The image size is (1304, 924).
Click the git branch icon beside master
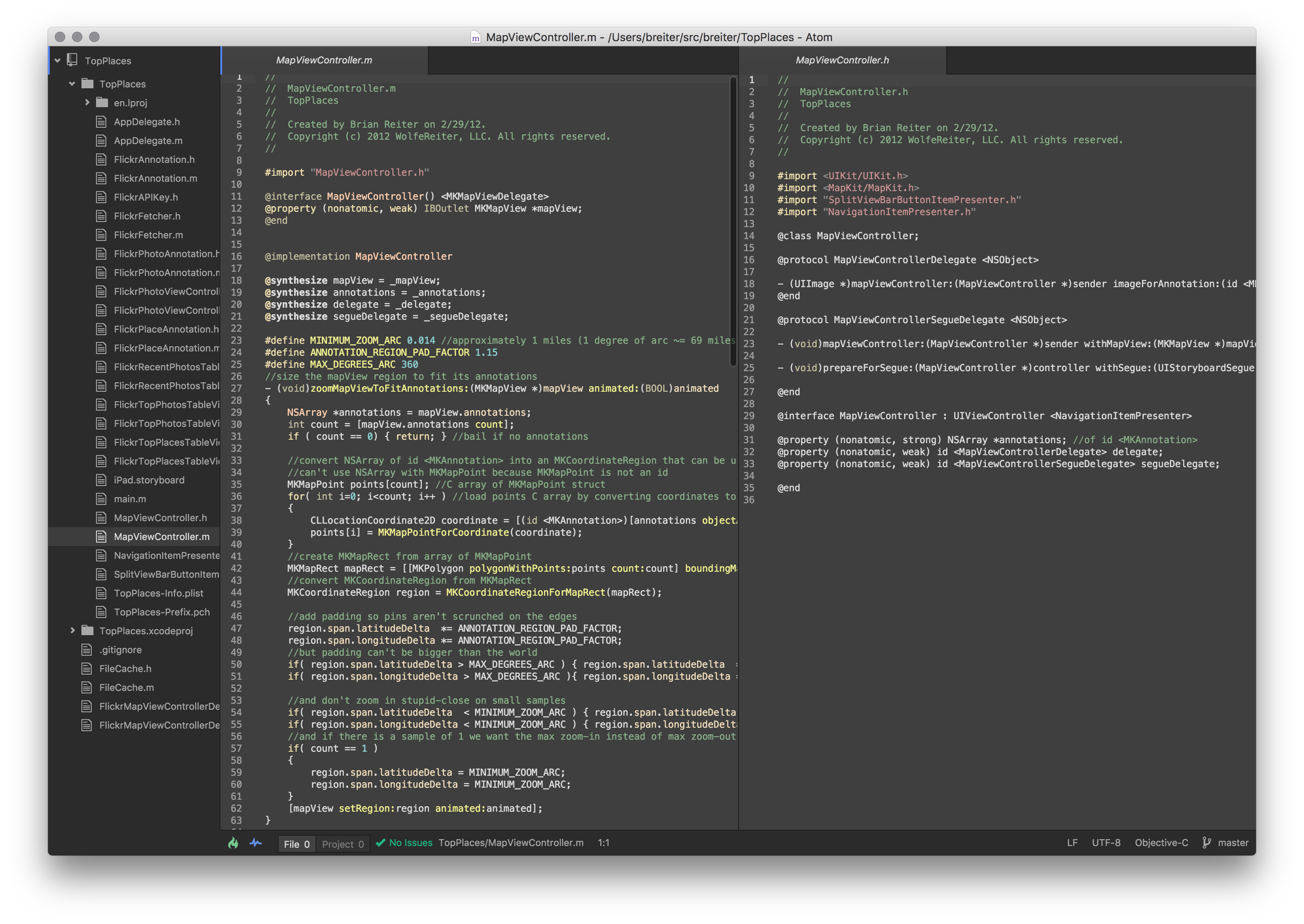click(x=1206, y=843)
